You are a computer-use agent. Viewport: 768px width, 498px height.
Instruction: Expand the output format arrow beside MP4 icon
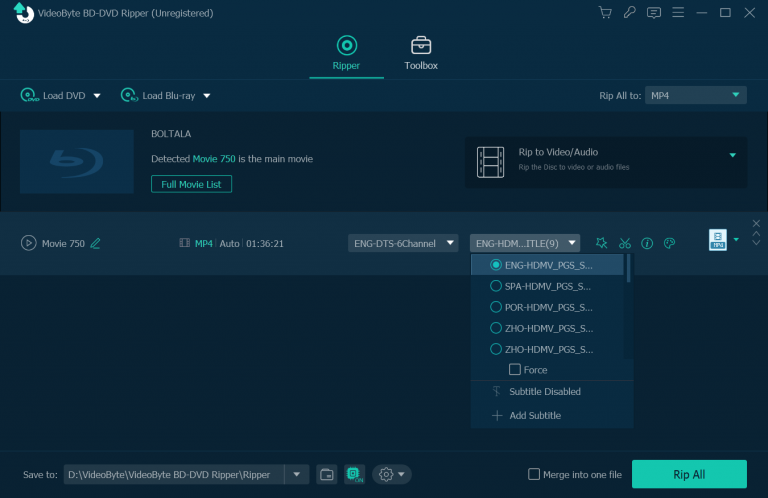click(x=736, y=239)
